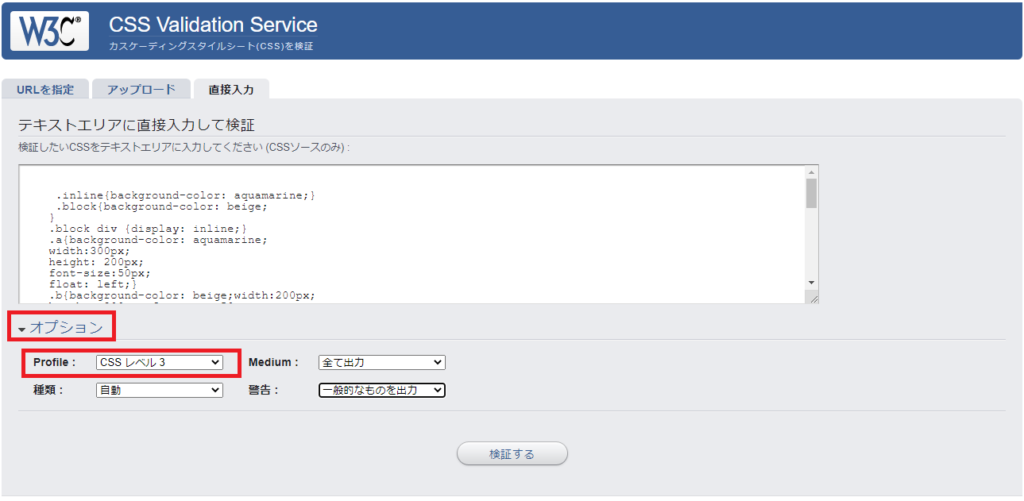Image resolution: width=1024 pixels, height=501 pixels.
Task: Switch to the アップロード tab
Action: point(141,89)
